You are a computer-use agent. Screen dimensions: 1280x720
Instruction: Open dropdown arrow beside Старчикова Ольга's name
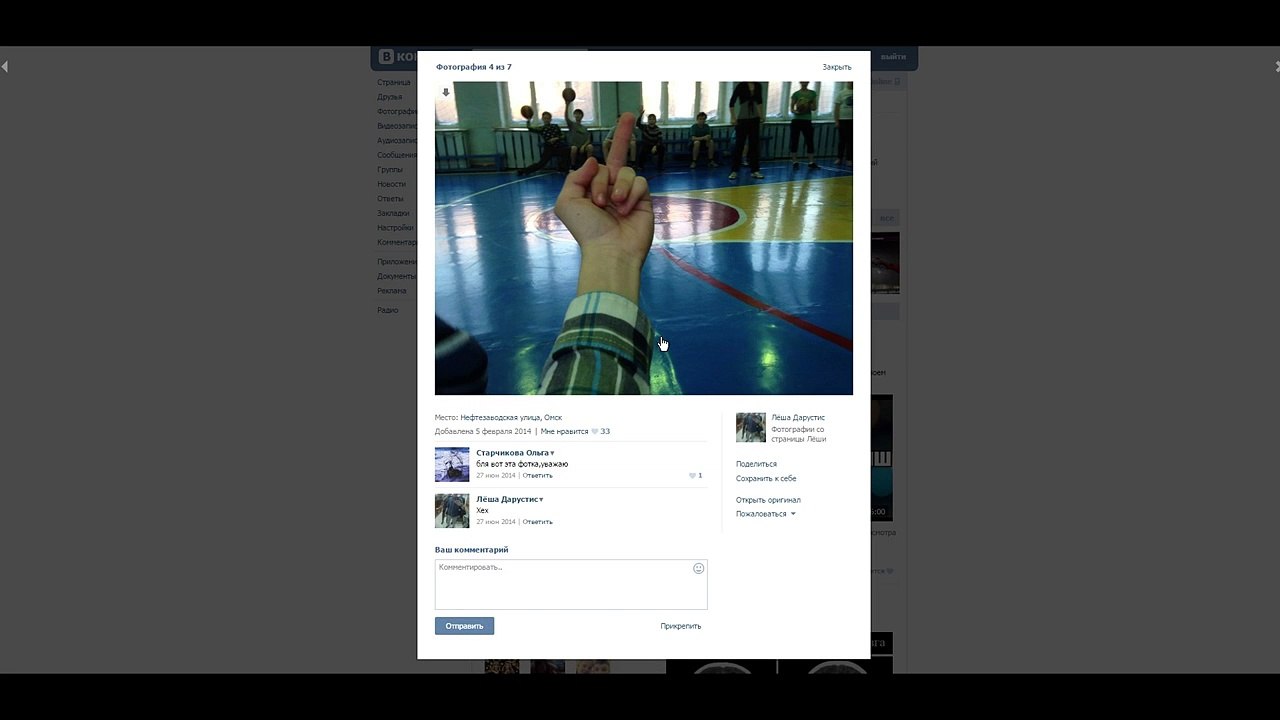coord(552,453)
